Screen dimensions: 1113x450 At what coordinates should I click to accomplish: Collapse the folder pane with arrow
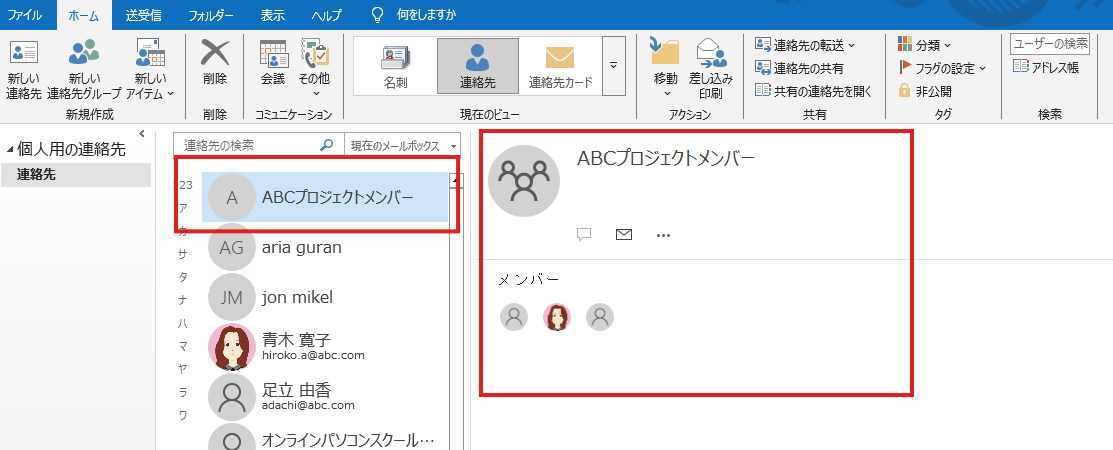141,133
